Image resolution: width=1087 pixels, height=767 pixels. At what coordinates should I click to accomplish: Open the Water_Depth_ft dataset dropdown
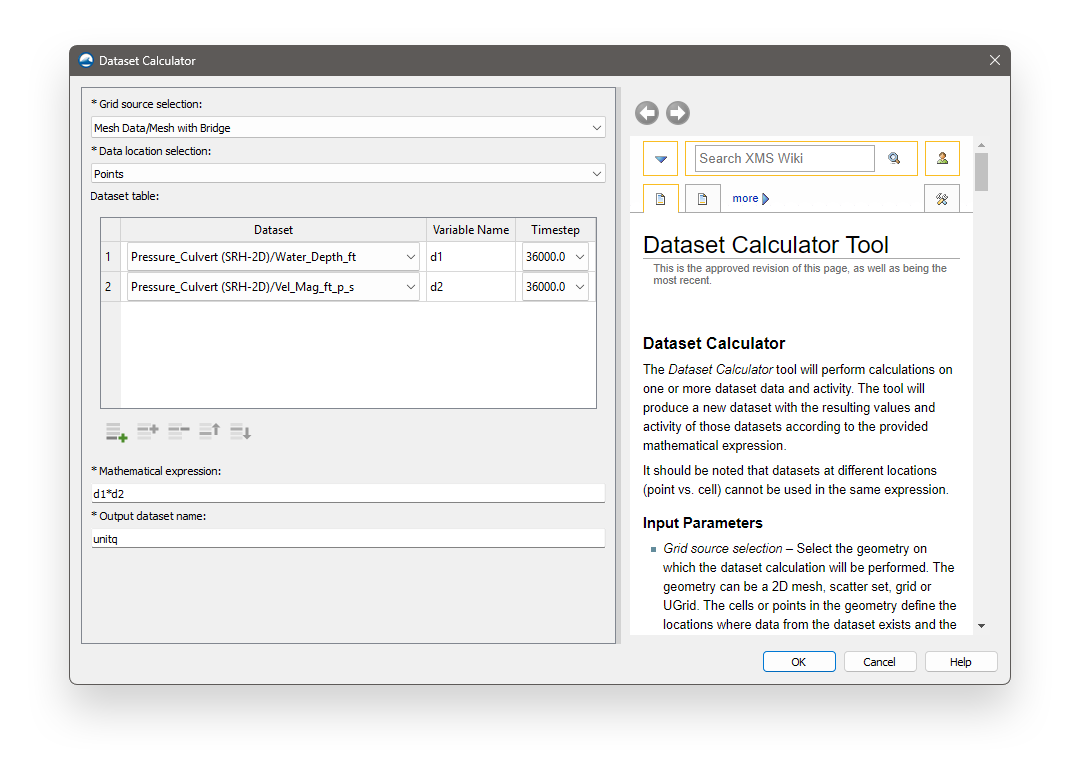pos(273,257)
